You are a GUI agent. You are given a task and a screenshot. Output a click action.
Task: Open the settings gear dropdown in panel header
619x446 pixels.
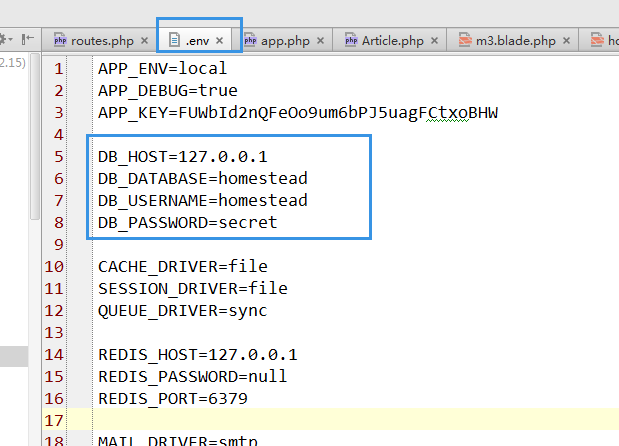(x=5, y=40)
